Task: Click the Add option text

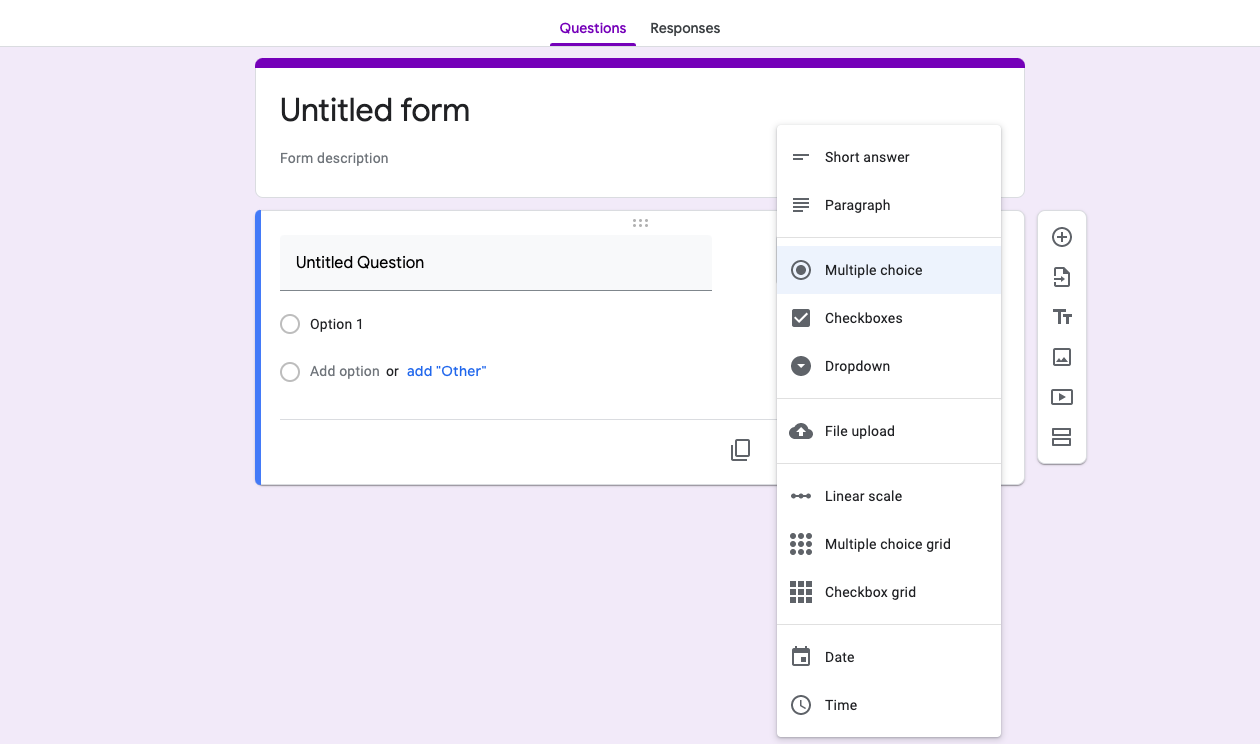Action: pos(345,371)
